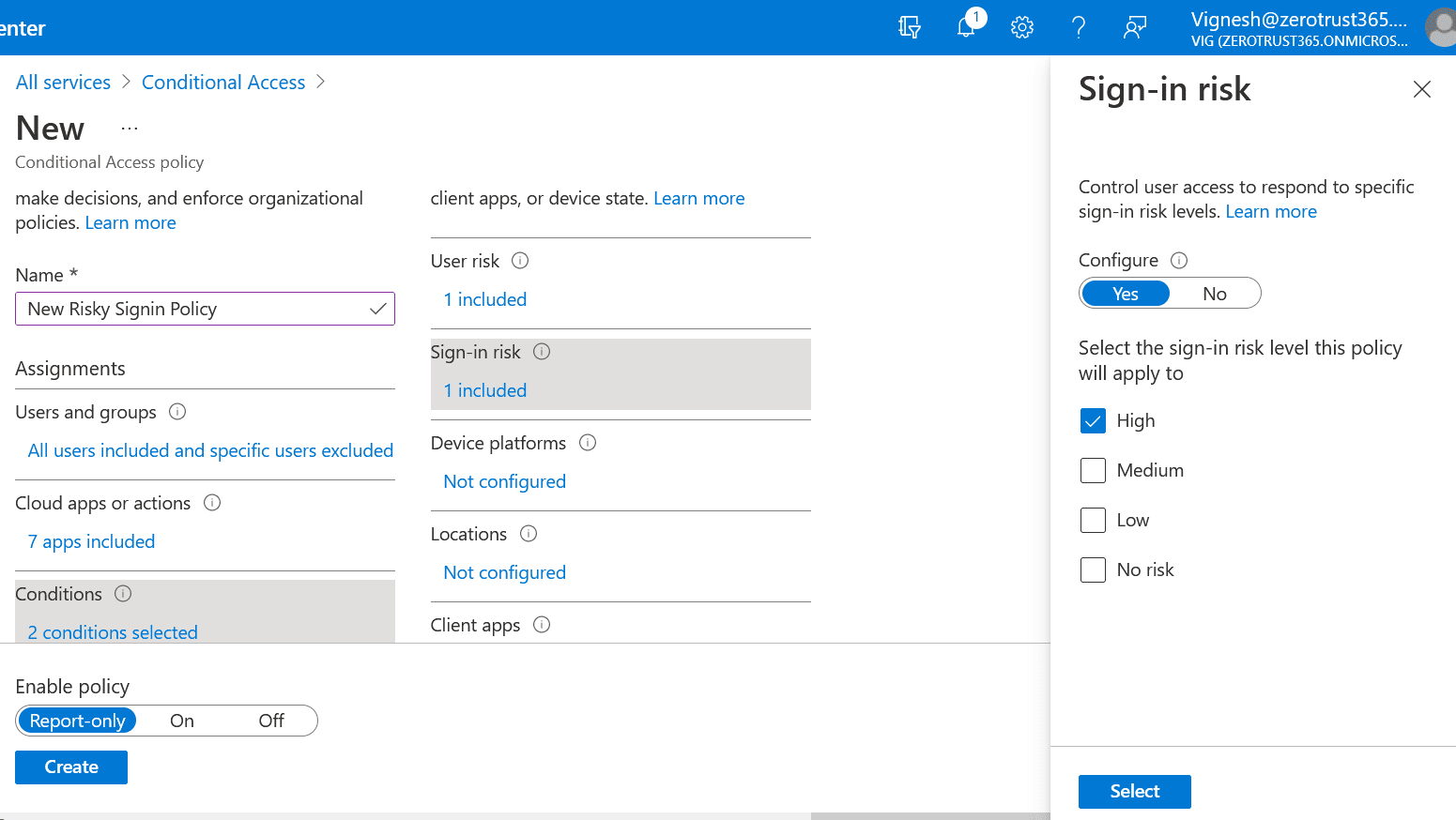Set Configure toggle to Yes
Image resolution: width=1456 pixels, height=820 pixels.
pos(1126,294)
